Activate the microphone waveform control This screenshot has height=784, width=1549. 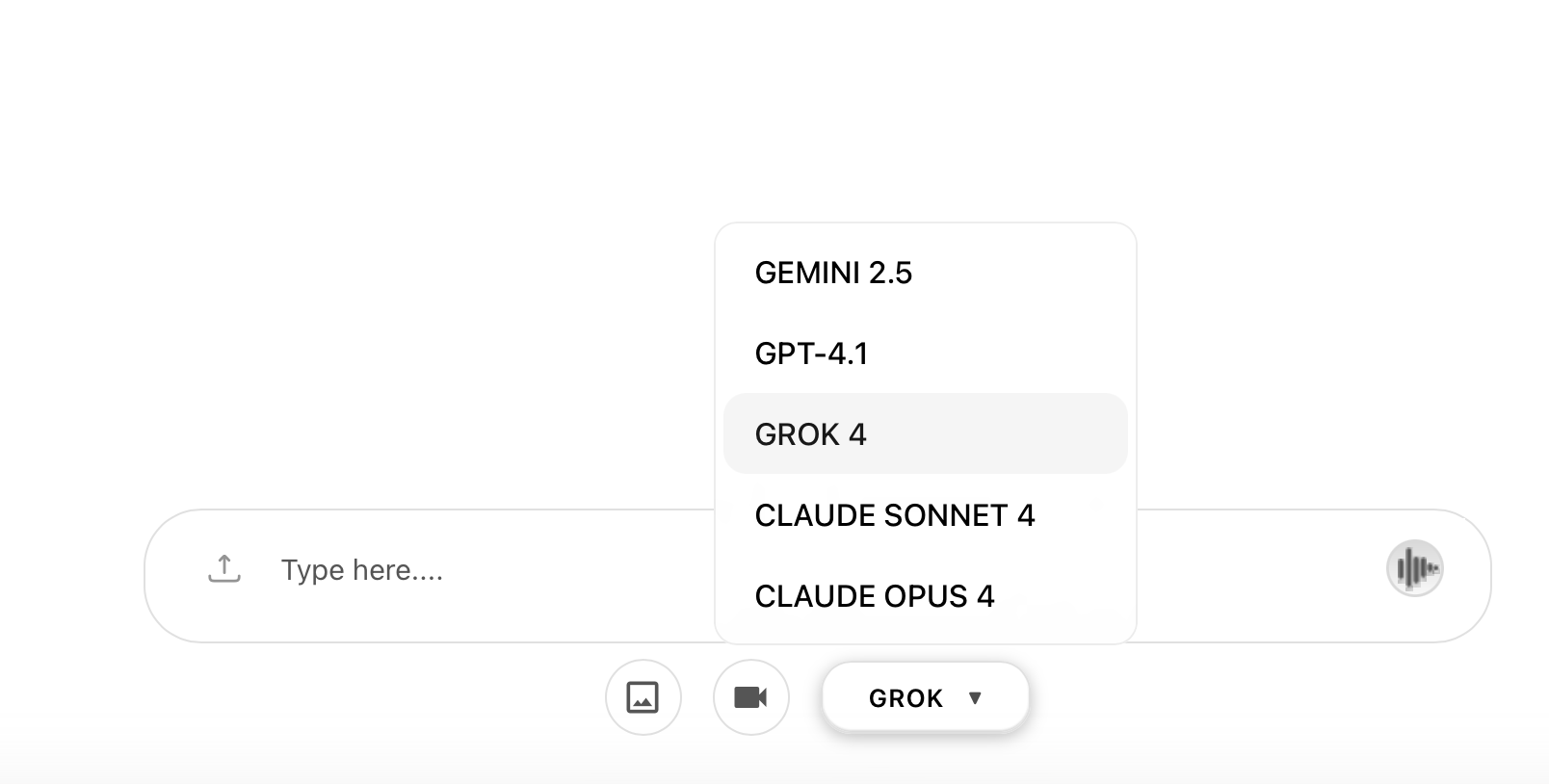click(1414, 568)
